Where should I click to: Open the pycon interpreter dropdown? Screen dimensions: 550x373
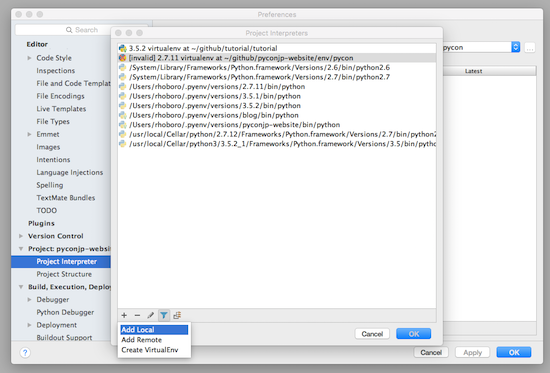(x=515, y=47)
